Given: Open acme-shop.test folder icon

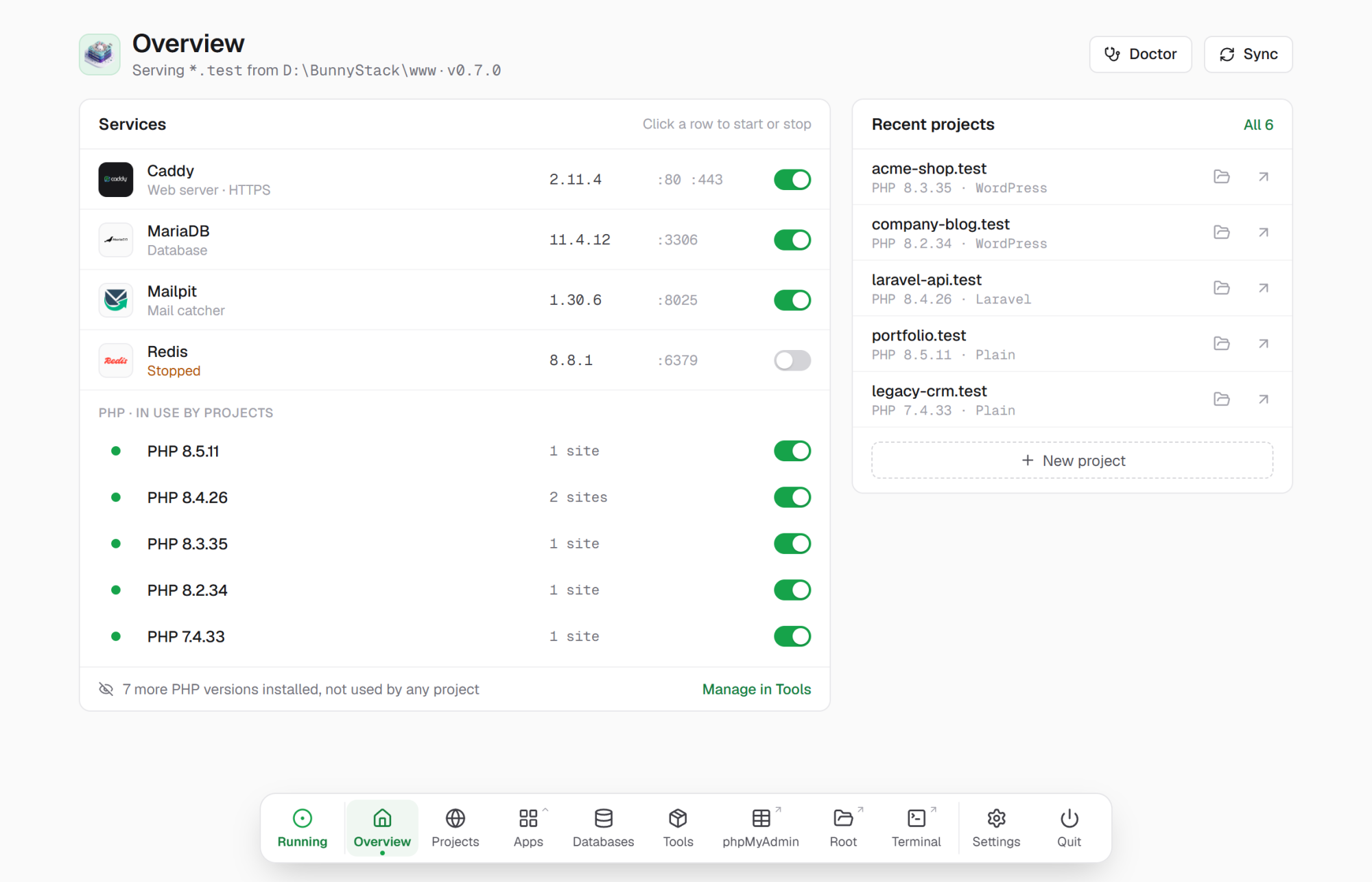Looking at the screenshot, I should click(x=1222, y=177).
